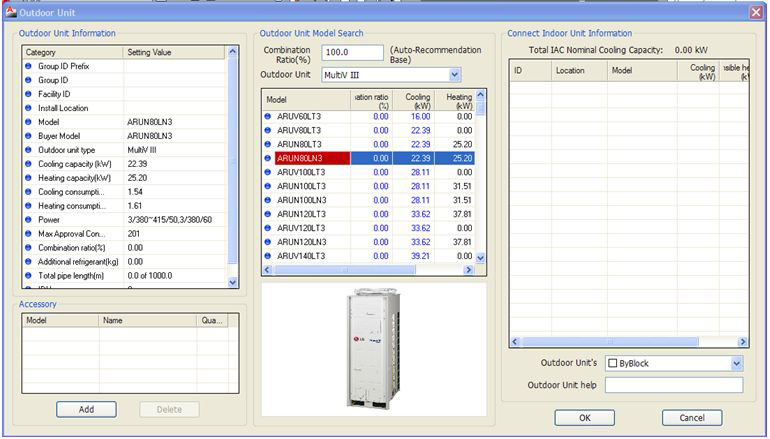Click the Add accessory button
Viewport: 770px width, 439px height.
pos(86,409)
